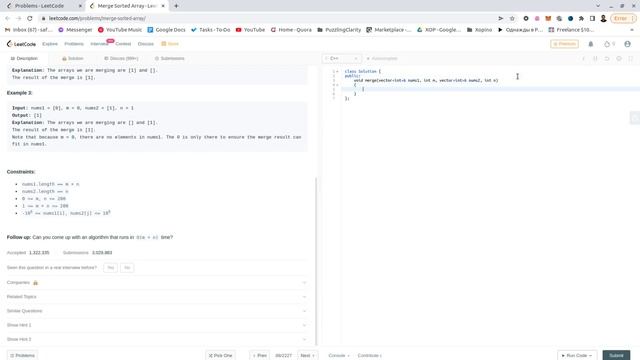Reset code to default with the revert icon
The image size is (640, 360).
click(x=607, y=58)
